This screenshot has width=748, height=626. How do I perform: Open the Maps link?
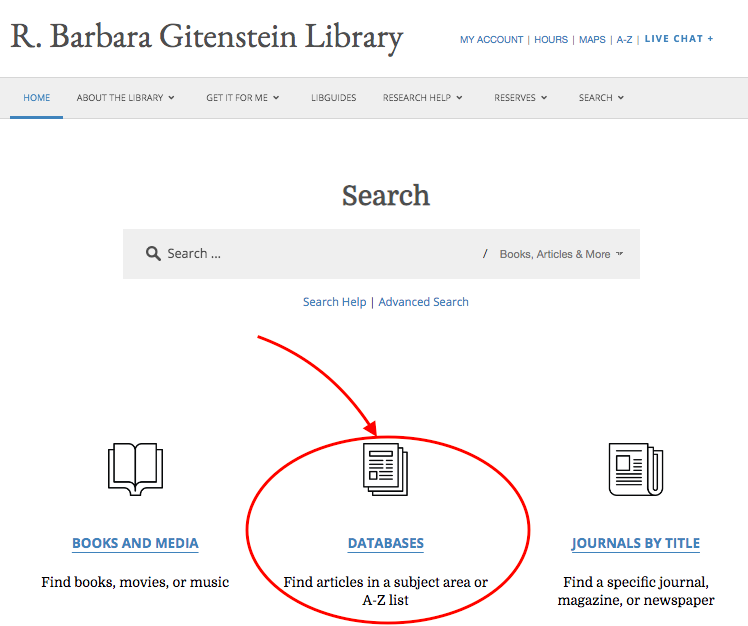click(592, 40)
